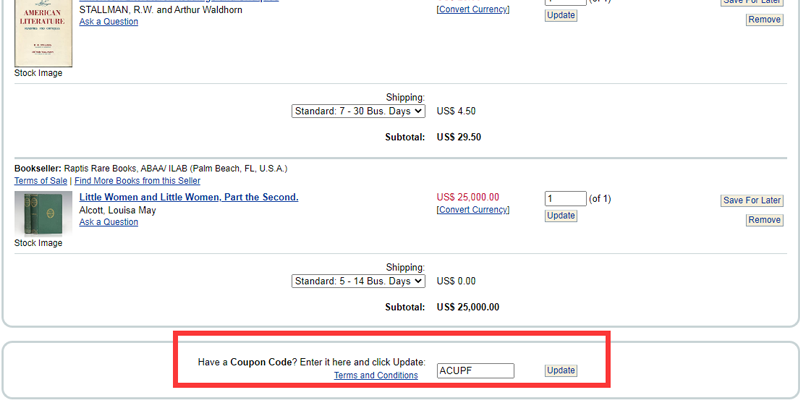Viewport: 800px width, 400px height.
Task: Open the Little Women title link
Action: [x=188, y=197]
